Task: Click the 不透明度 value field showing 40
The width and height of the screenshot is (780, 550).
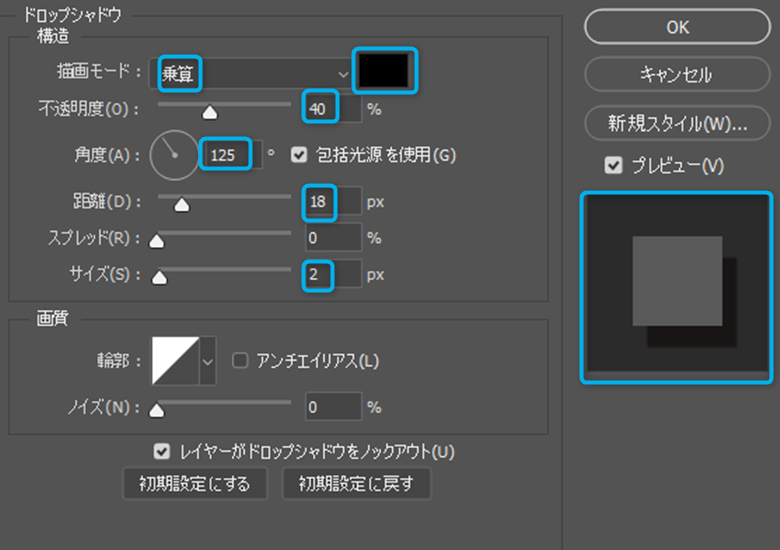Action: pyautogui.click(x=333, y=108)
